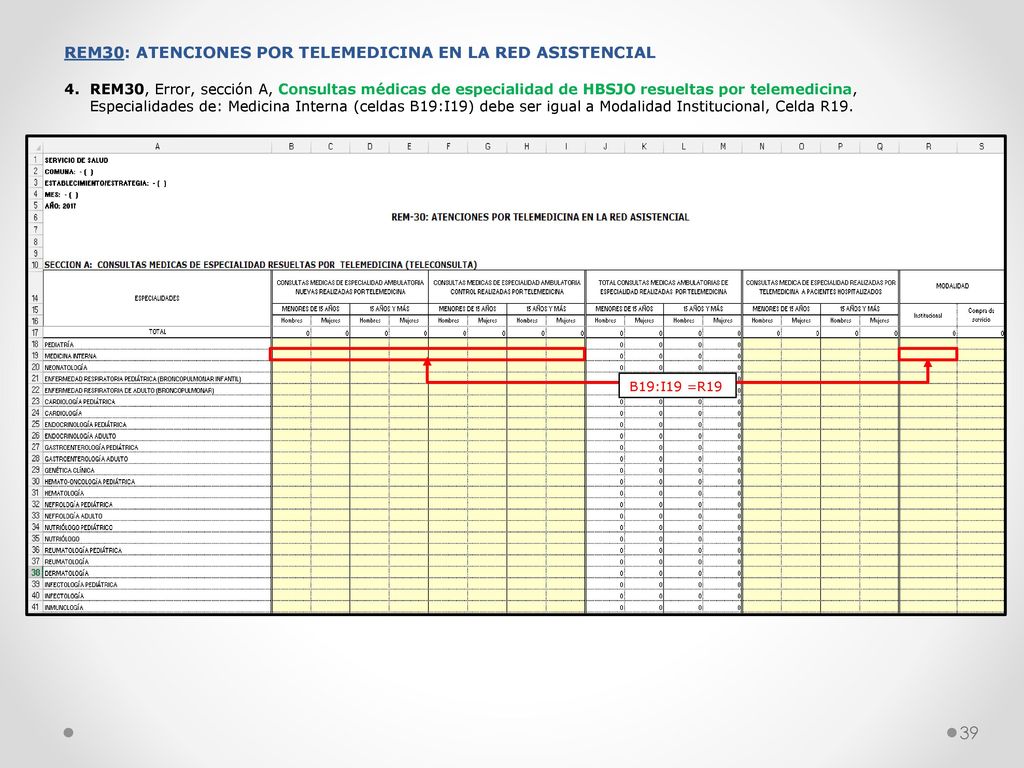
Task: Click ENFERMEDAD RESPIRATORIA DE ADULTO row label
Action: 129,390
